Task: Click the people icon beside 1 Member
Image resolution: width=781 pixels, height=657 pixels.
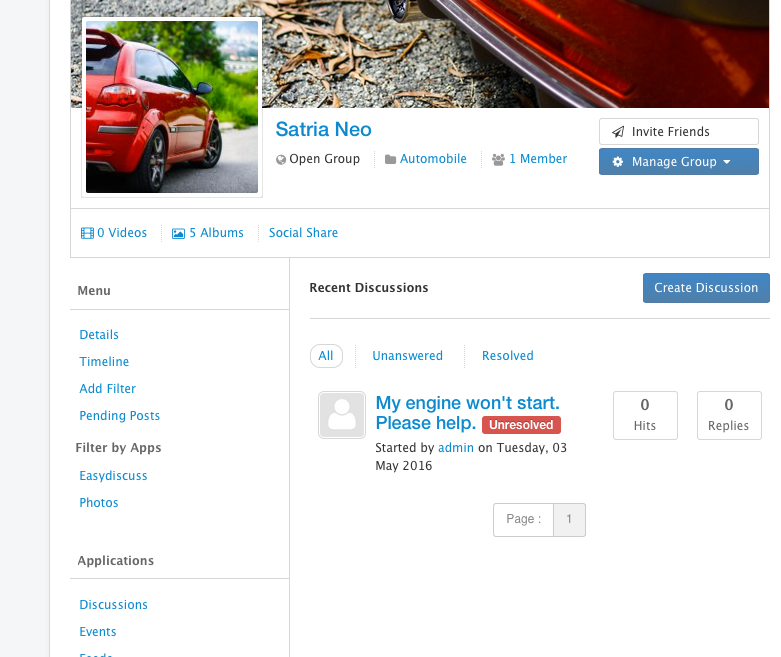Action: click(498, 159)
